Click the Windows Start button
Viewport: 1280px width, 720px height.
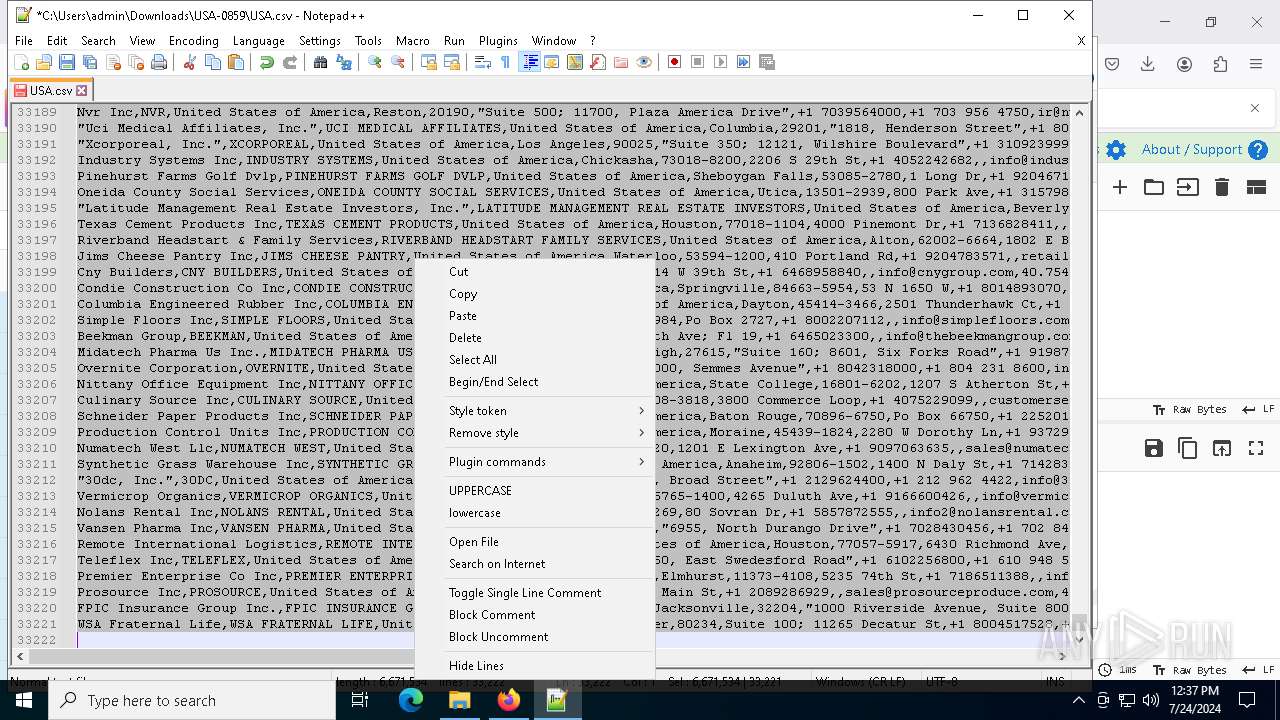24,701
